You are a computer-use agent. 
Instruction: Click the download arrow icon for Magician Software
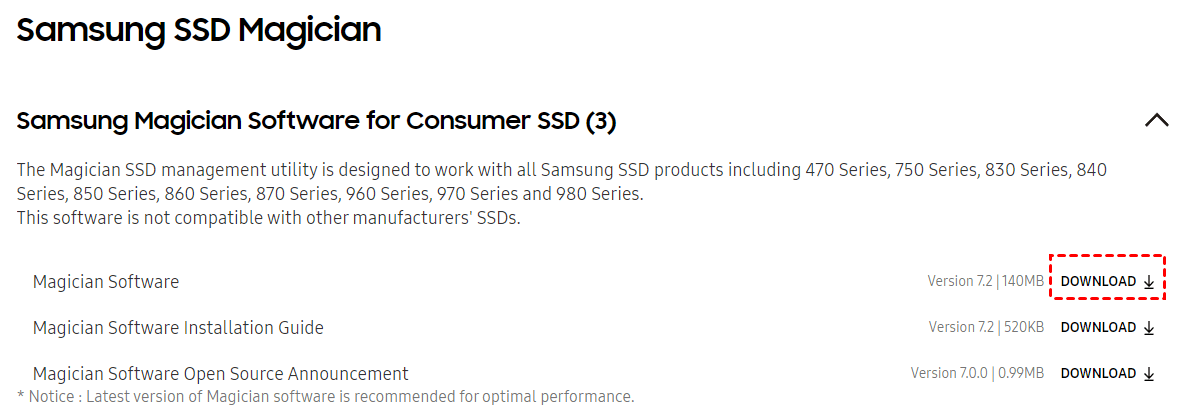tap(1149, 282)
